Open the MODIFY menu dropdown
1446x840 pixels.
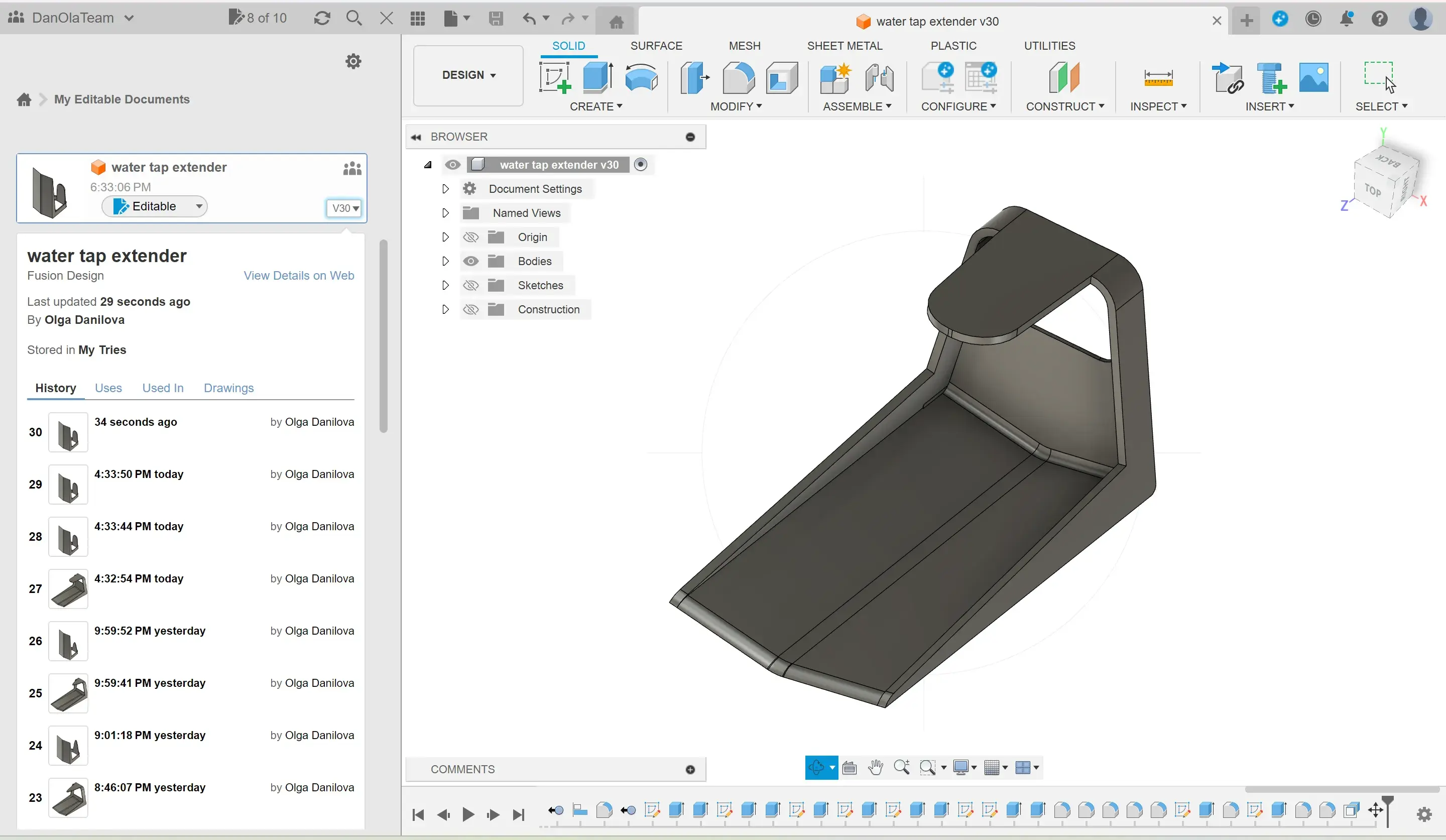click(x=736, y=106)
